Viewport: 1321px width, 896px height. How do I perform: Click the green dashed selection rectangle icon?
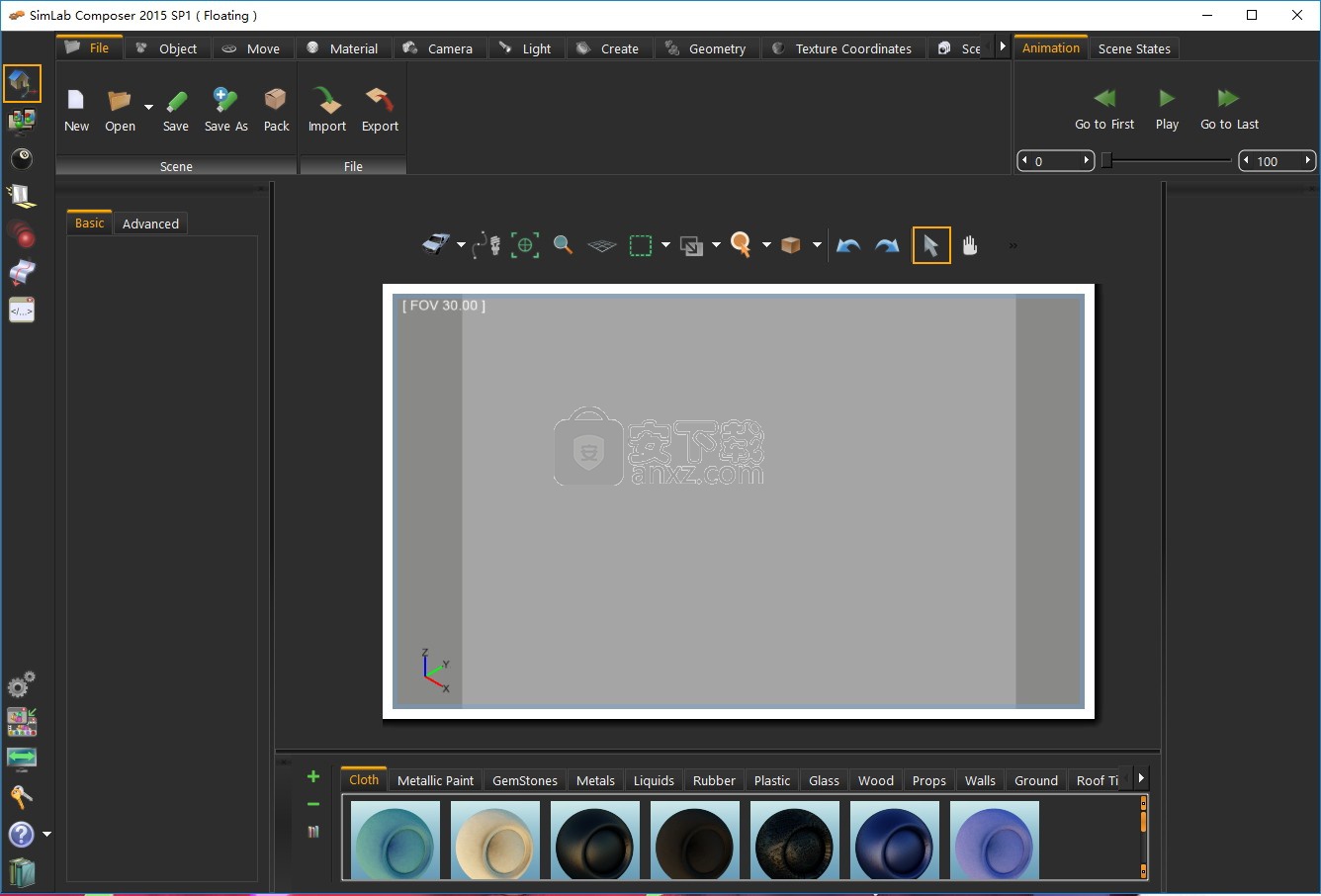(641, 245)
